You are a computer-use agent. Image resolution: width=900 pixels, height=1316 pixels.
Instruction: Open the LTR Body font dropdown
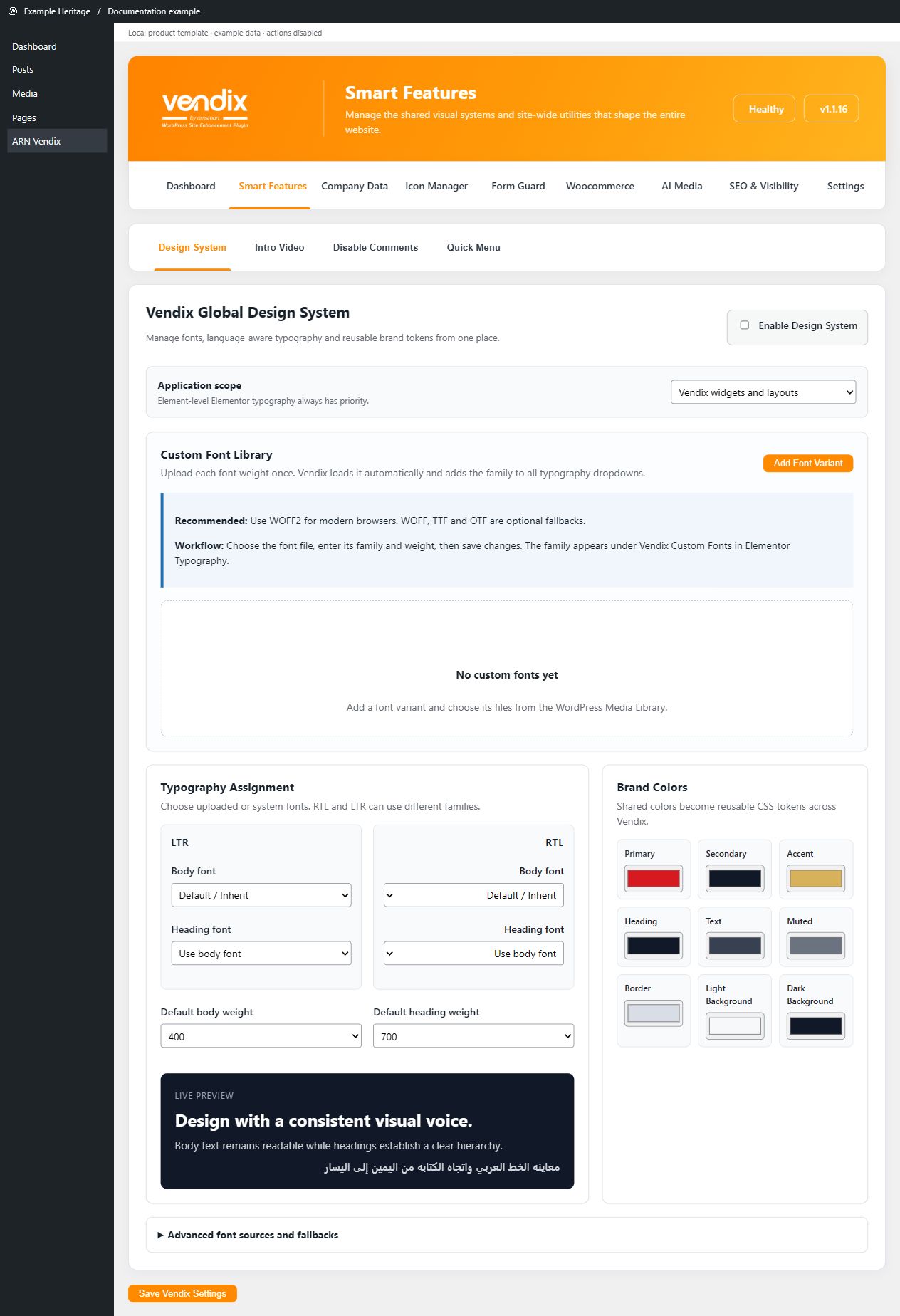point(261,895)
